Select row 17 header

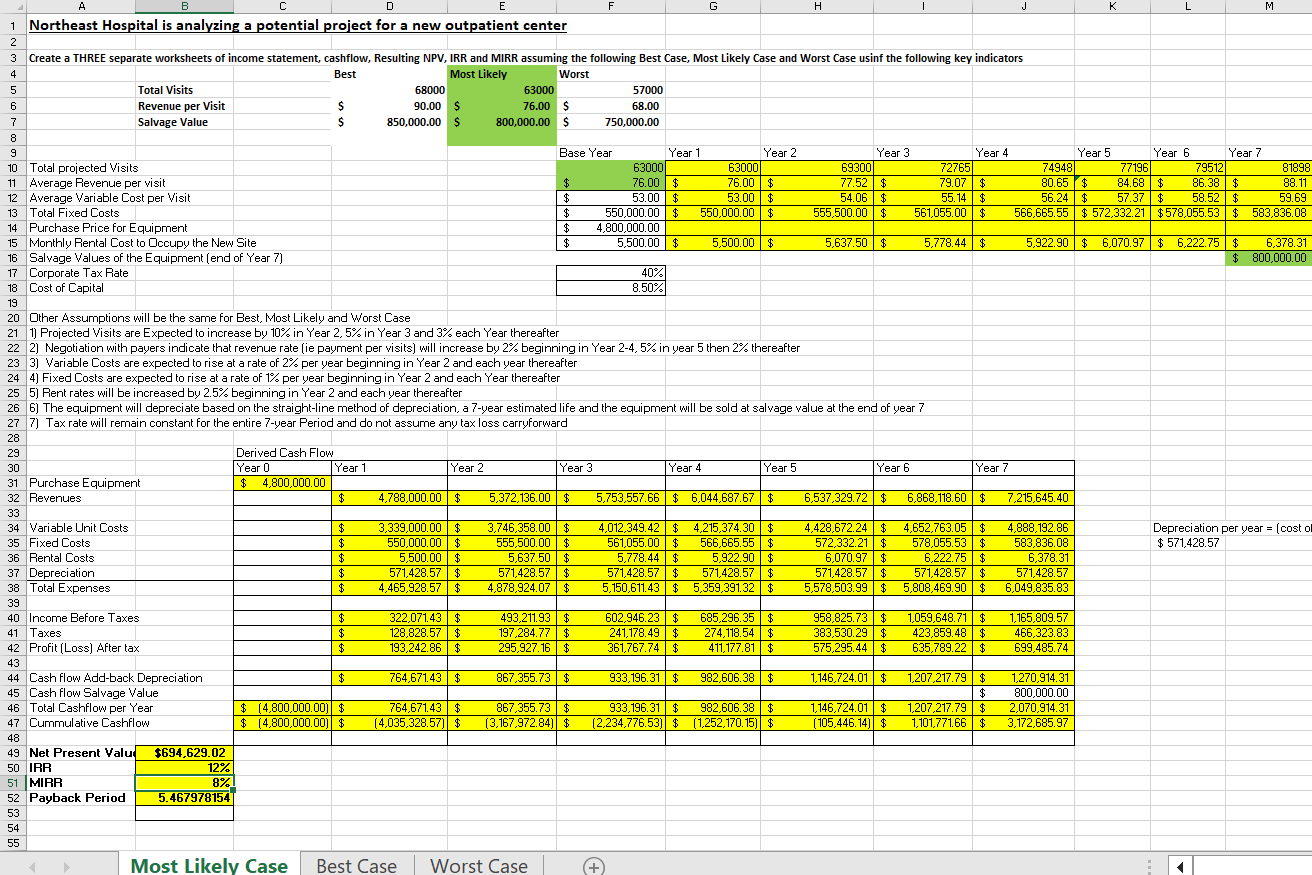click(10, 272)
